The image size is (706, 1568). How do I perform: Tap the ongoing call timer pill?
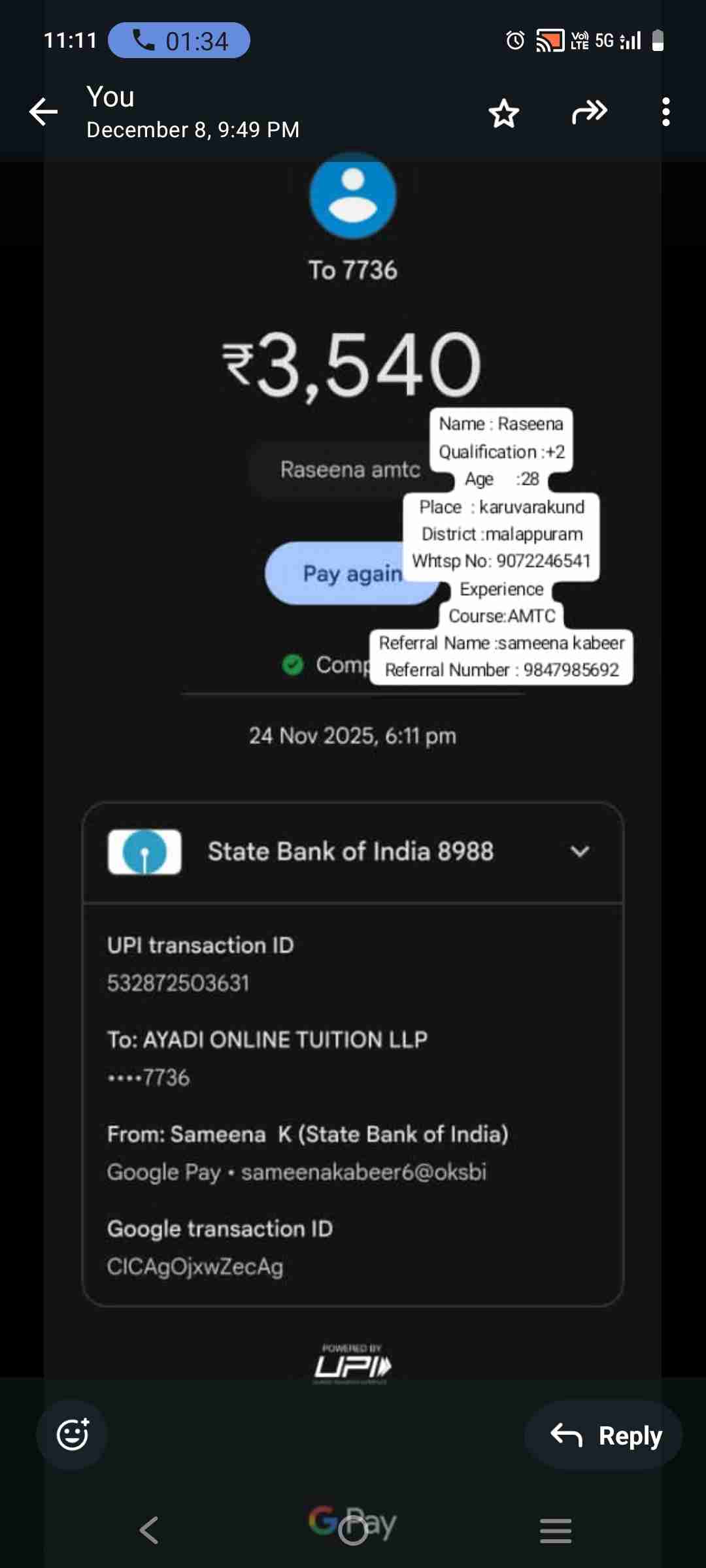coord(179,41)
